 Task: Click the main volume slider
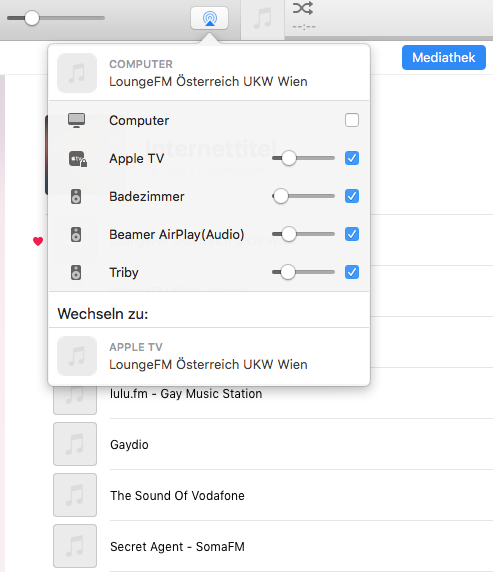pyautogui.click(x=56, y=18)
